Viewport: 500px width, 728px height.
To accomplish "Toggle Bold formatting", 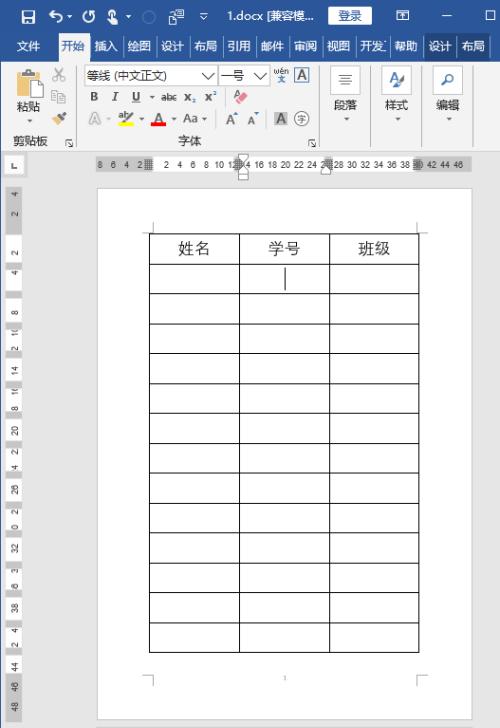I will (94, 97).
